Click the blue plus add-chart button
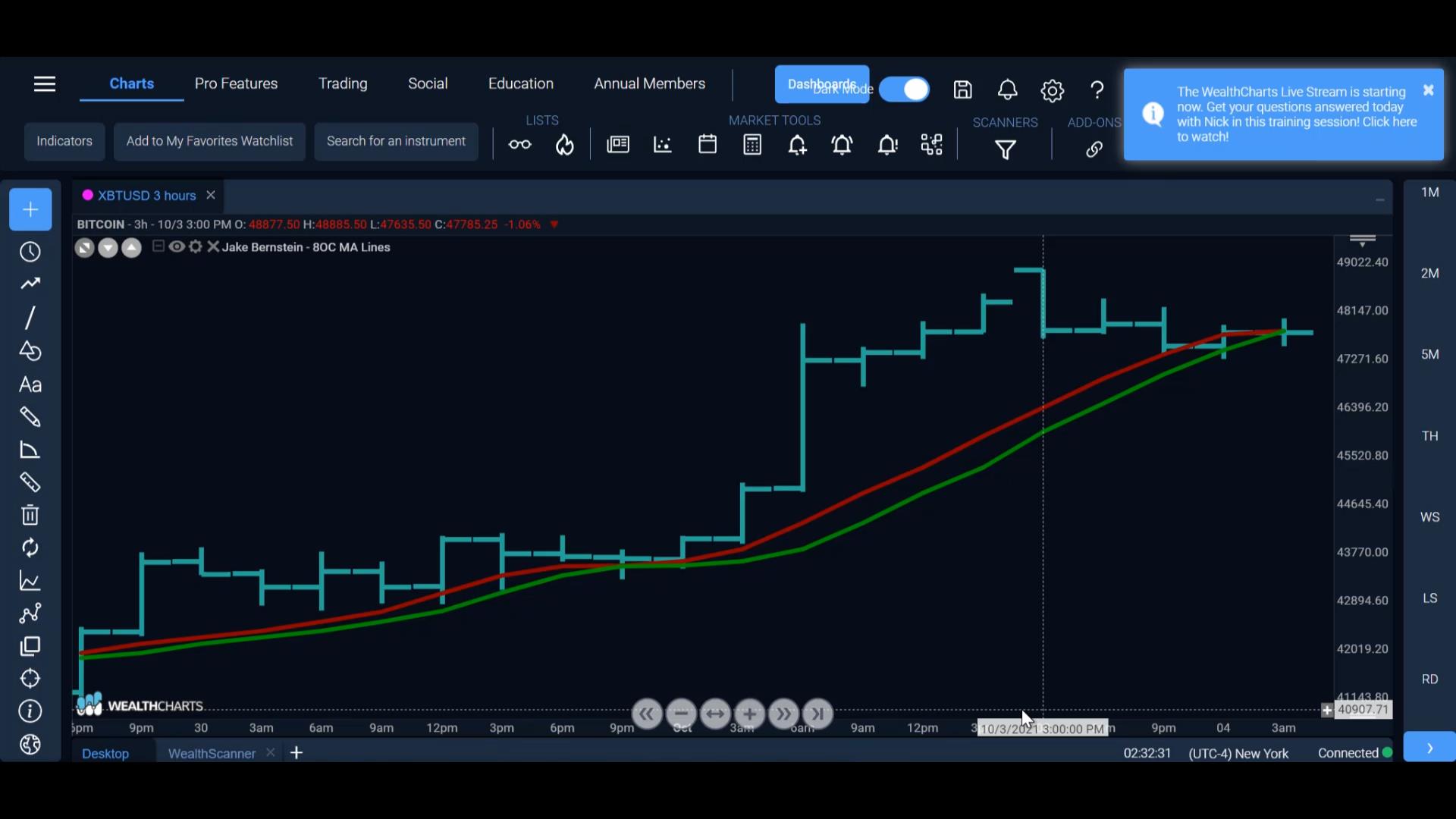This screenshot has height=819, width=1456. (30, 209)
